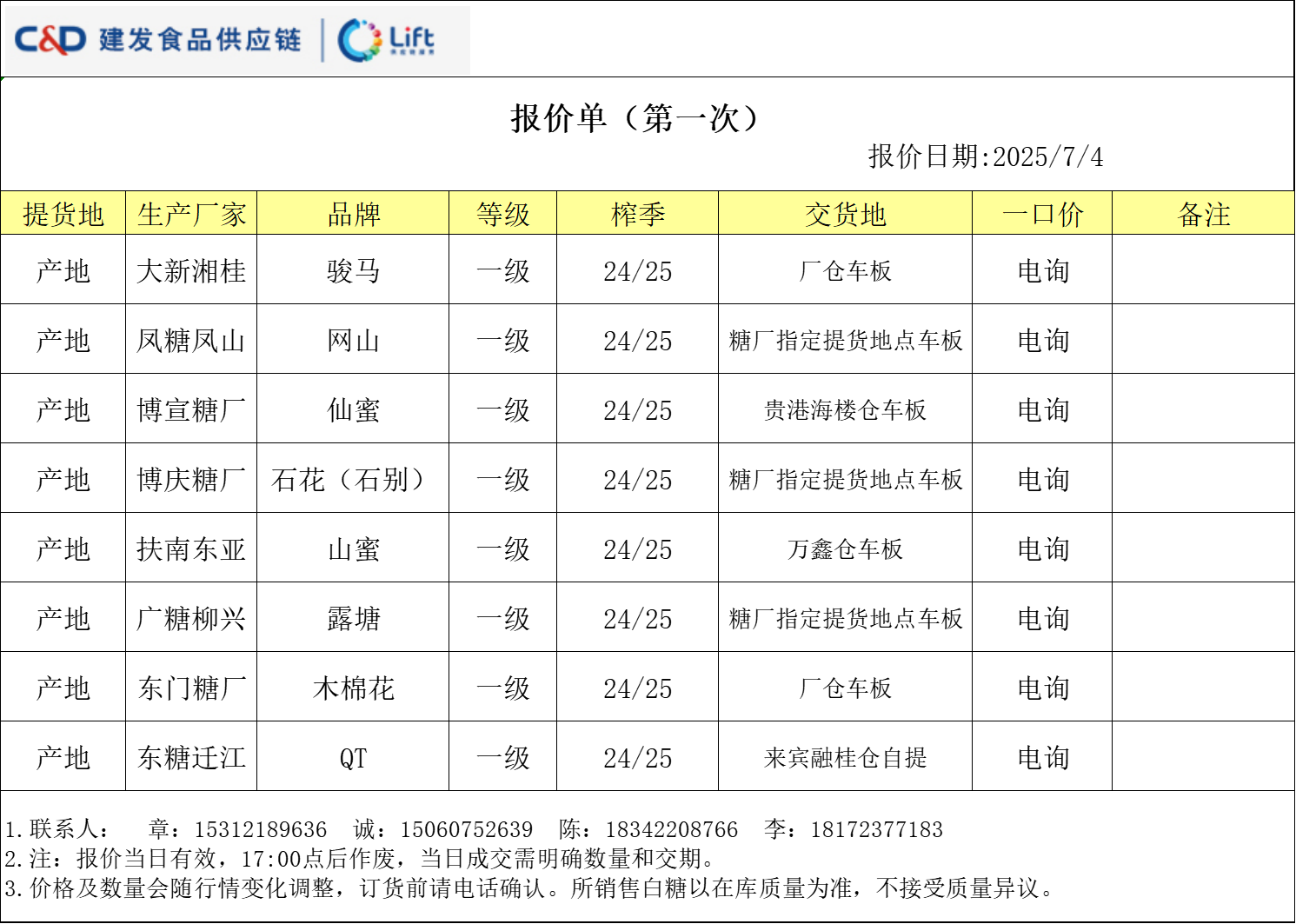Image resolution: width=1296 pixels, height=924 pixels.
Task: Click the 一口价 header cell
Action: click(x=1042, y=215)
